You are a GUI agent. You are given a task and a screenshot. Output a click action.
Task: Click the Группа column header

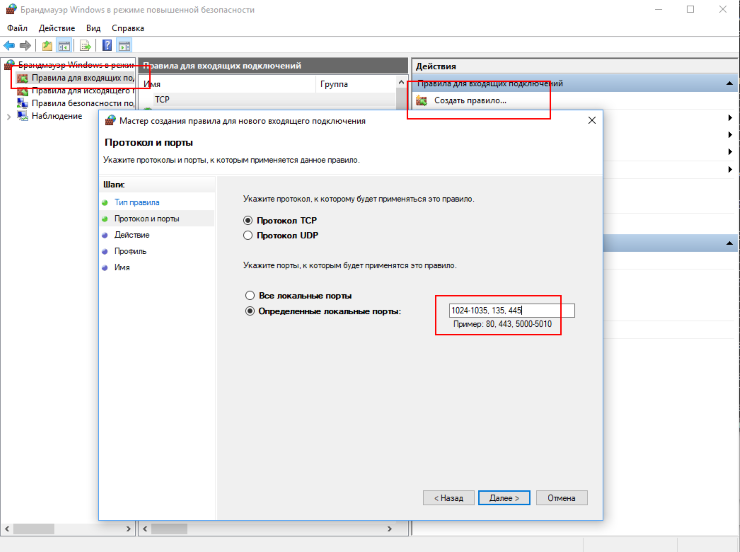356,84
